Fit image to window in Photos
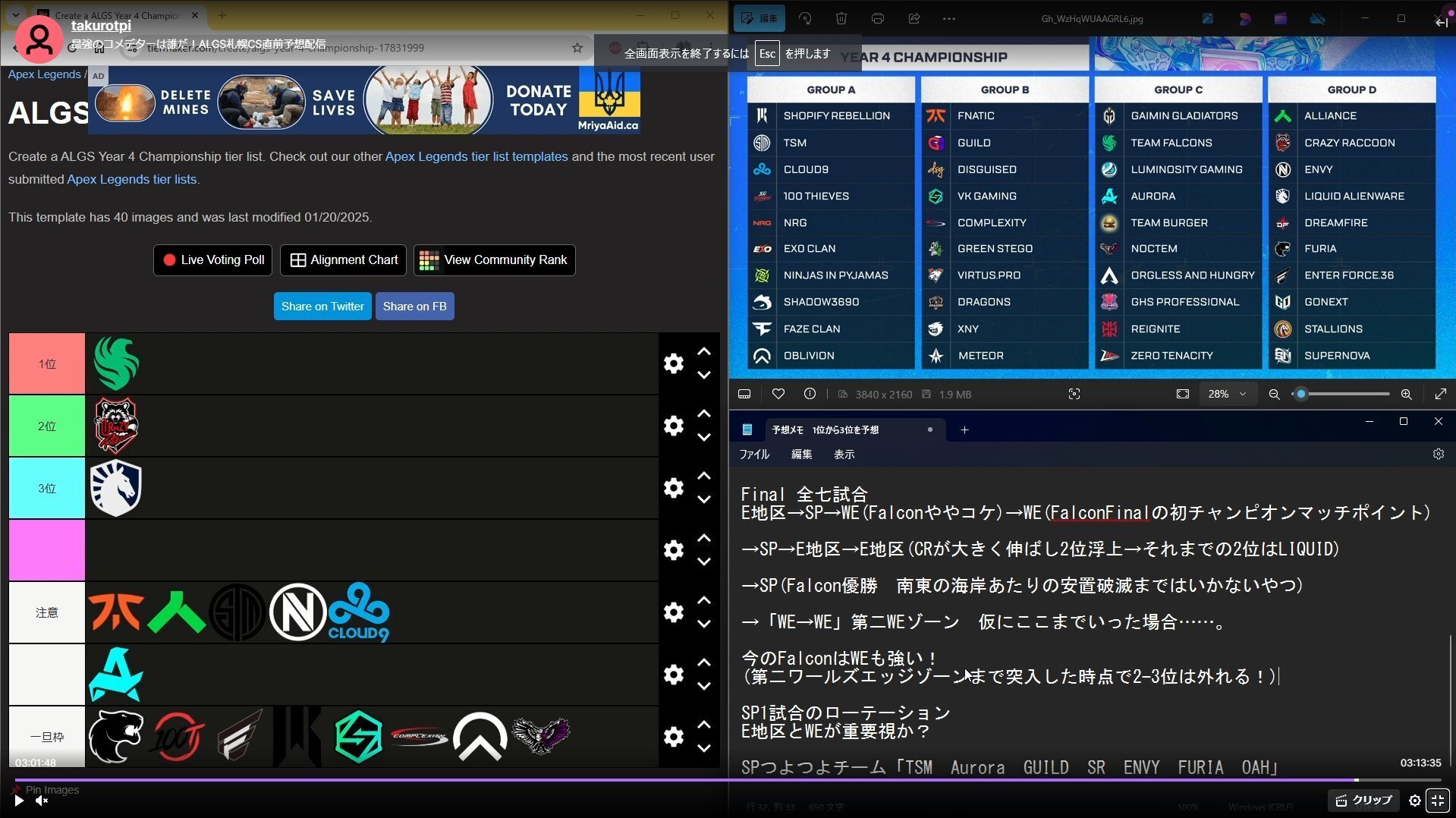Screen dimensions: 1456x818 click(x=1183, y=394)
